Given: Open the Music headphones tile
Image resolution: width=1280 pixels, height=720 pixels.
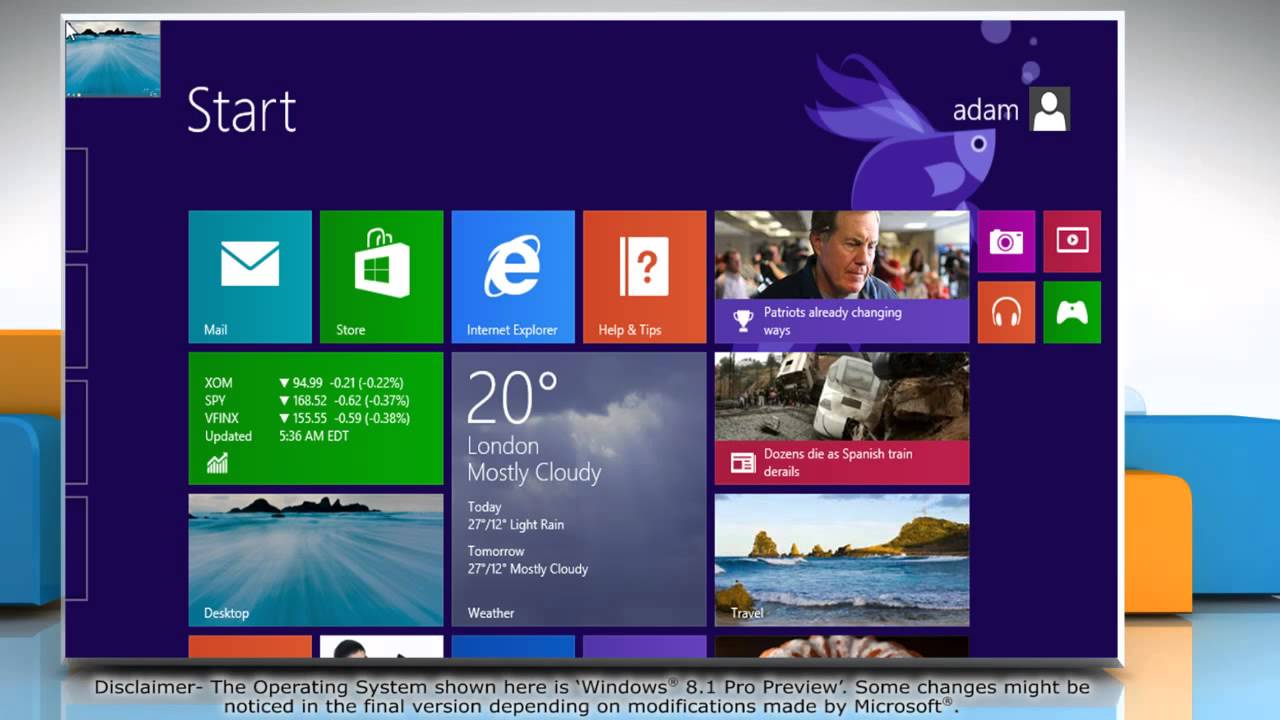Looking at the screenshot, I should point(1006,312).
